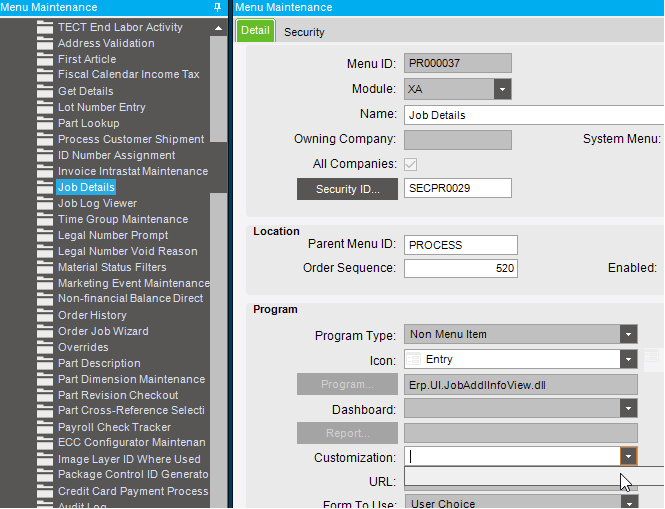Select ECC Configurator Maintenan tree item

131,442
